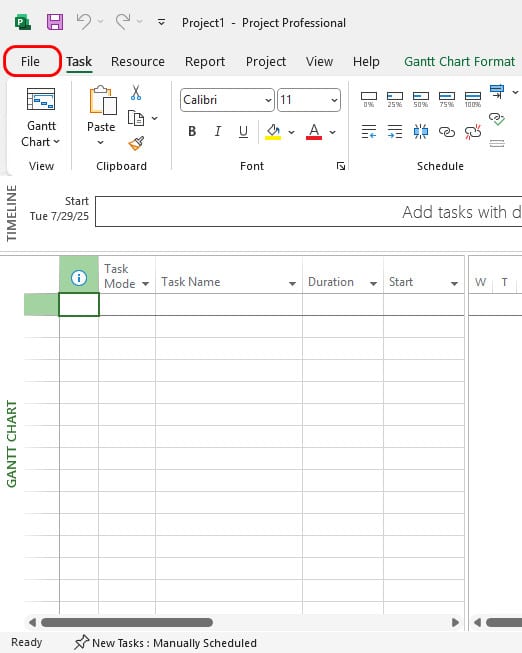Image resolution: width=522 pixels, height=653 pixels.
Task: Toggle Bold formatting
Action: click(192, 132)
